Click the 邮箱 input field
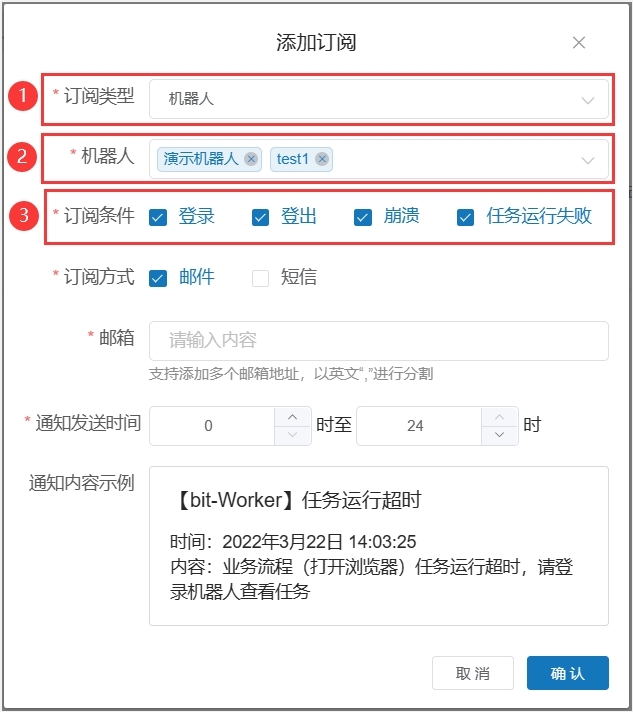The image size is (633, 712). tap(378, 340)
